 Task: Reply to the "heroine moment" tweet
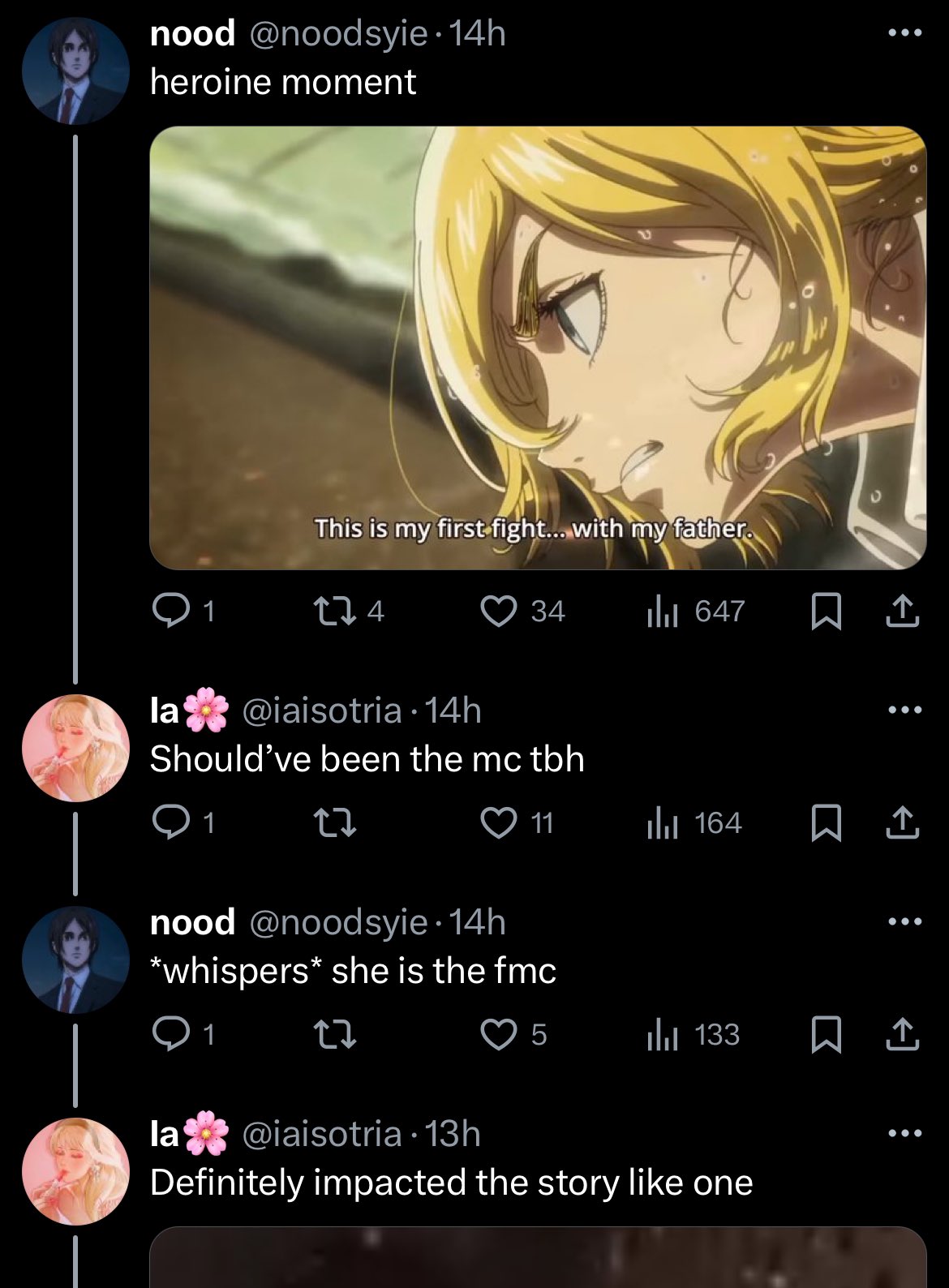point(184,612)
